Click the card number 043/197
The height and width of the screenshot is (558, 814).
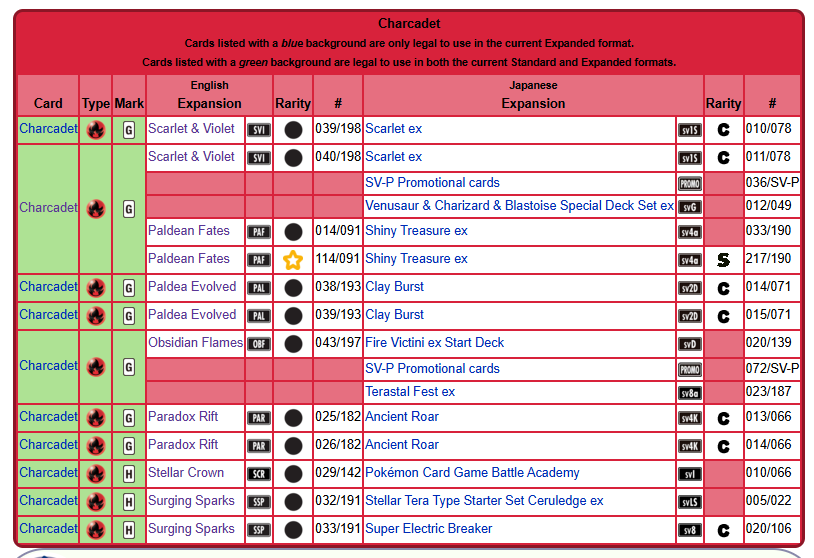click(x=338, y=343)
